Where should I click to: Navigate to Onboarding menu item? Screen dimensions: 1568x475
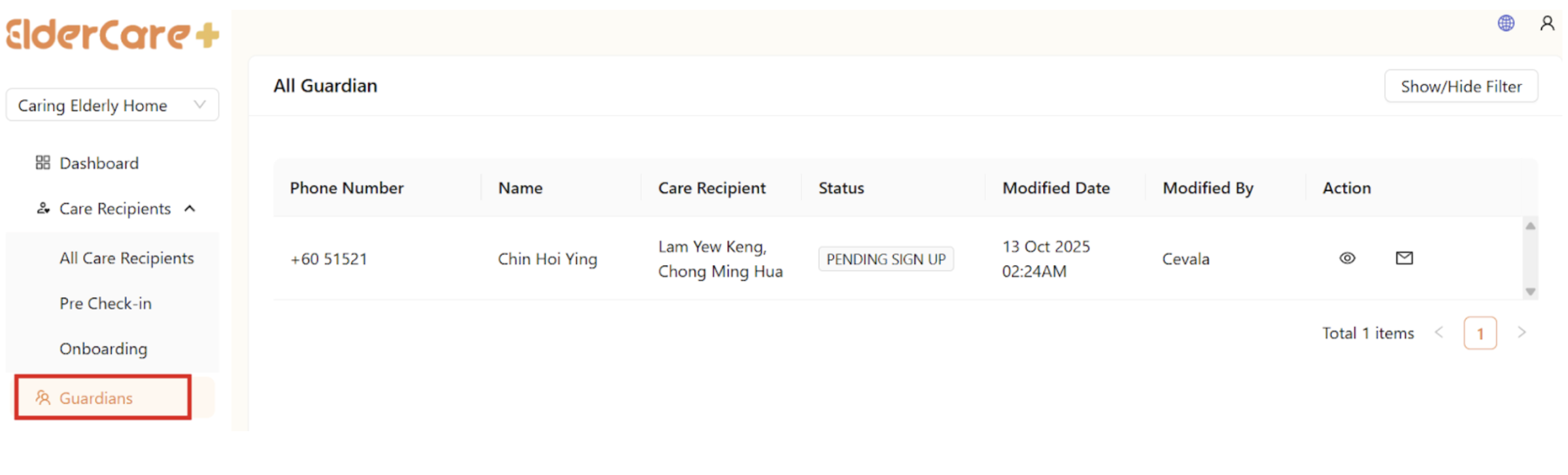(103, 349)
